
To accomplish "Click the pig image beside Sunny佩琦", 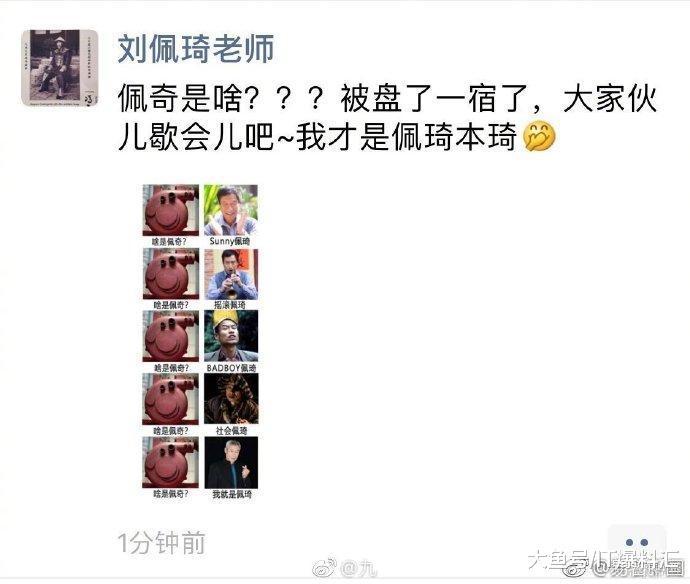I will (171, 210).
